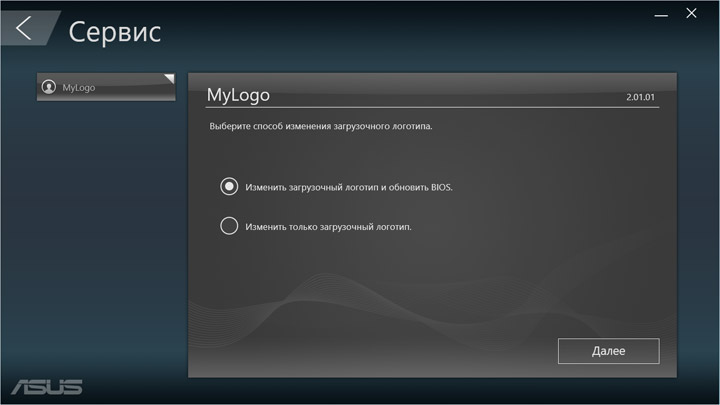The height and width of the screenshot is (405, 720).
Task: Click the 'Выберите способ изменения загрузочного логотипа' text
Action: click(x=321, y=126)
